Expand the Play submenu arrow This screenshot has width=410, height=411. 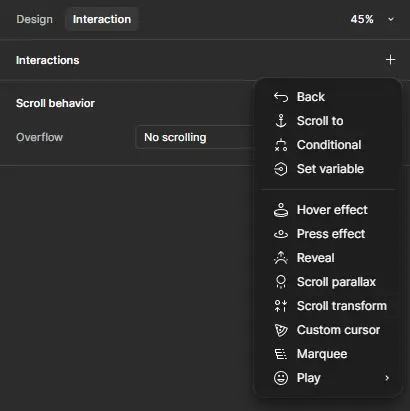[387, 378]
